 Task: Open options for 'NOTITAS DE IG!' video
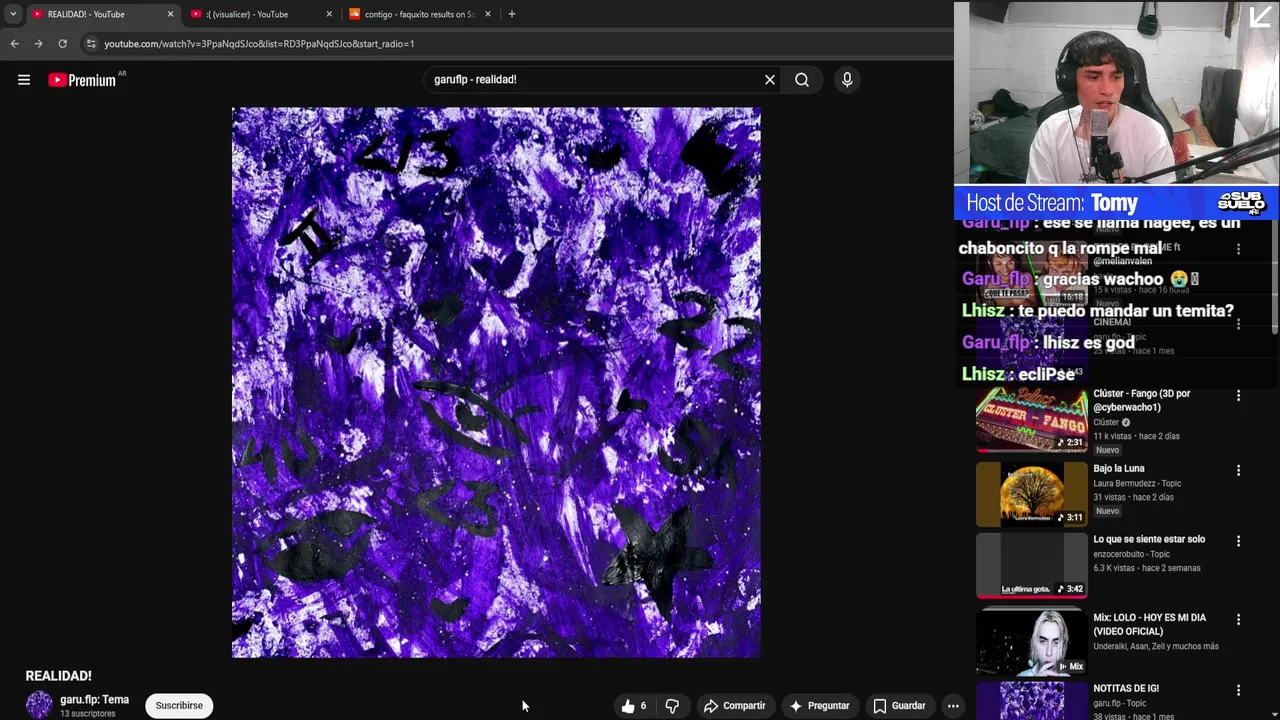pyautogui.click(x=1238, y=690)
